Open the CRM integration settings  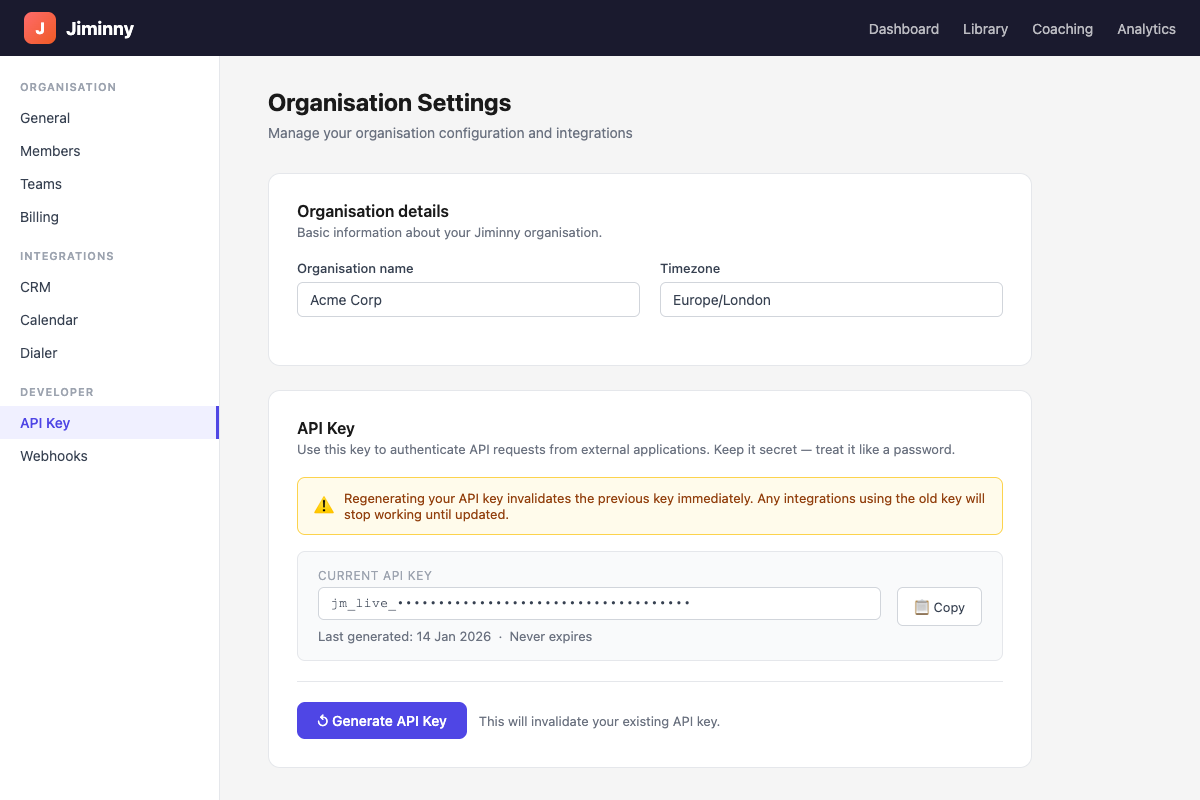[35, 287]
